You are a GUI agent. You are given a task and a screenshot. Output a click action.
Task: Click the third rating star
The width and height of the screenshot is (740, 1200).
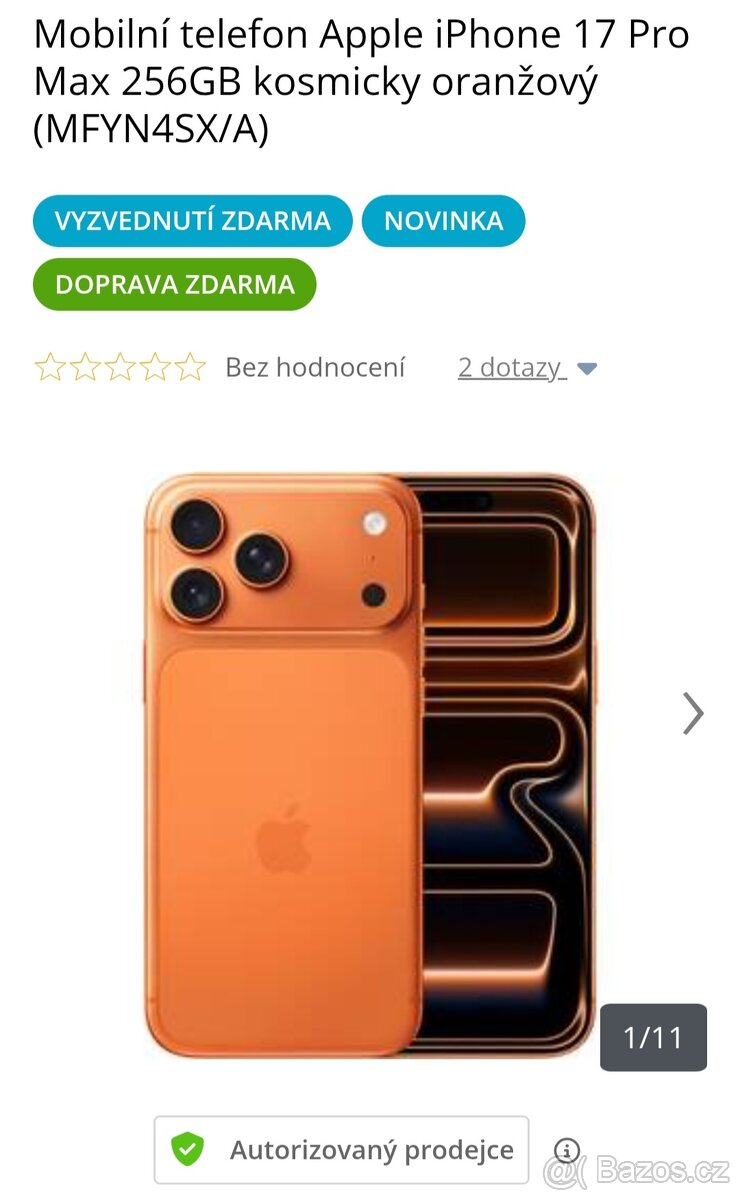pos(120,367)
